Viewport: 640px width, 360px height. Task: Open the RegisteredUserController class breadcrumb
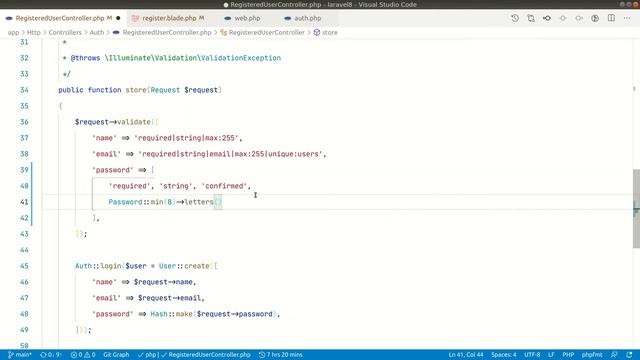tap(267, 32)
